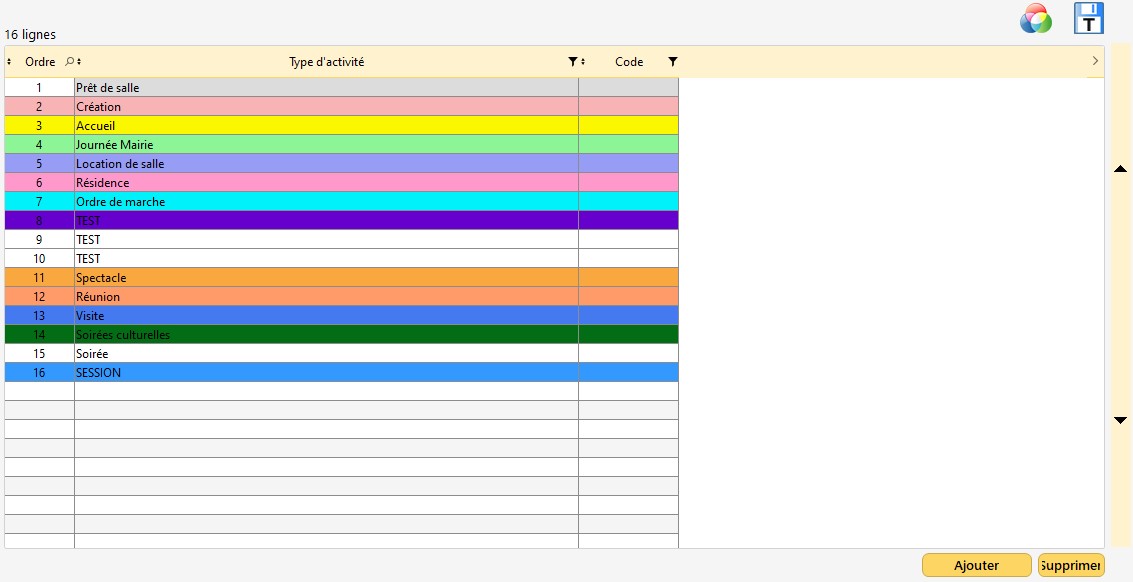Select the yellow Accueil row
1133x582 pixels.
pos(326,126)
